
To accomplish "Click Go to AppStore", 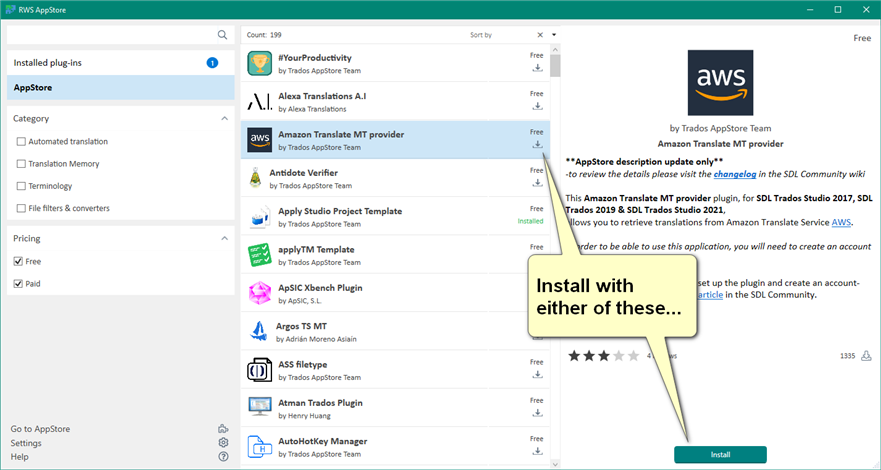I will tap(40, 428).
